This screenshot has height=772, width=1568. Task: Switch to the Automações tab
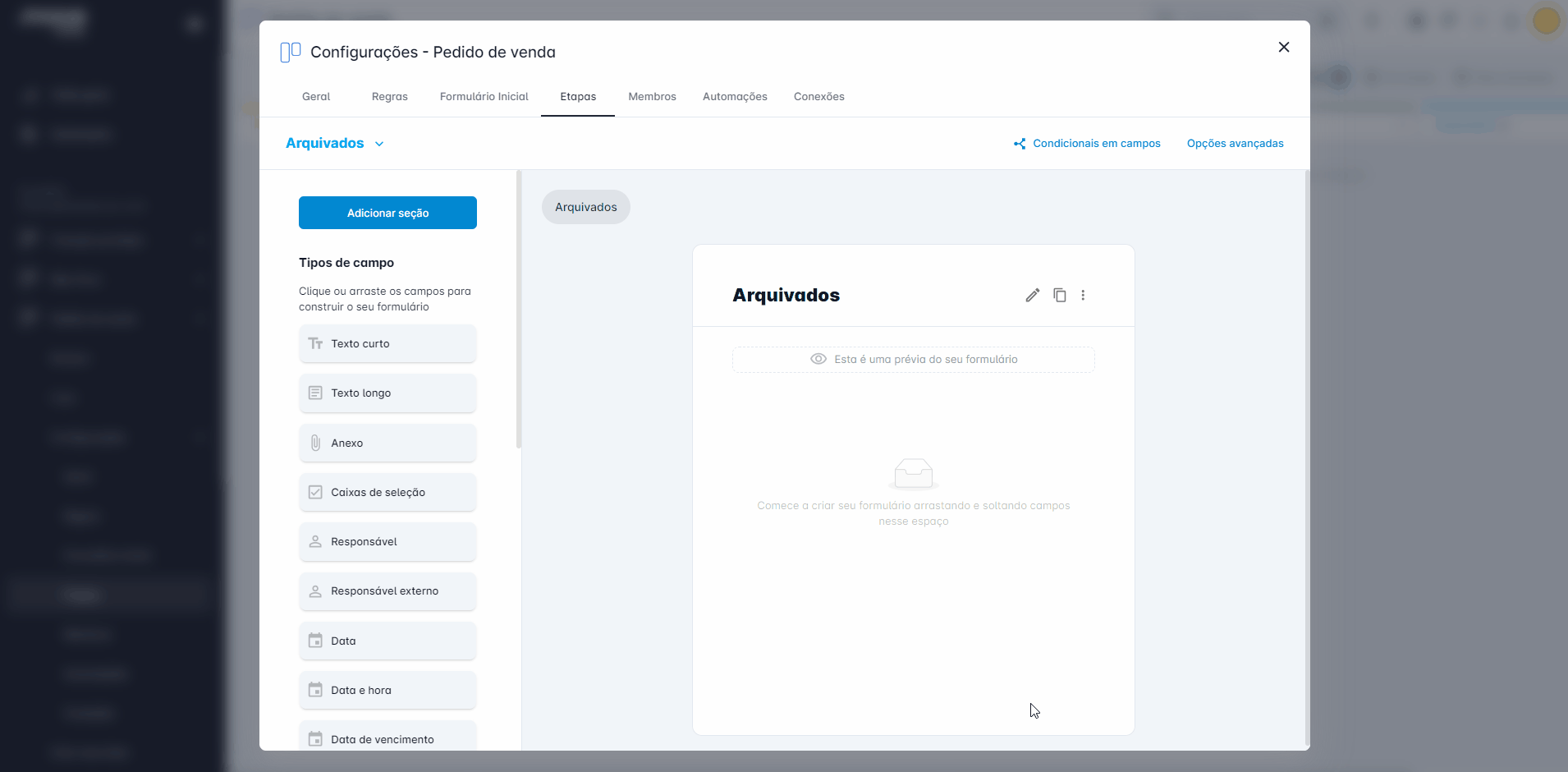[x=735, y=96]
